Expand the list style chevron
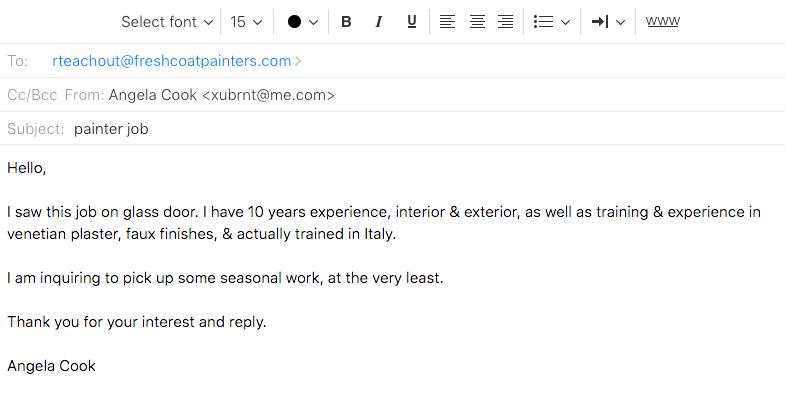Viewport: 785px width, 396px height. tap(565, 22)
